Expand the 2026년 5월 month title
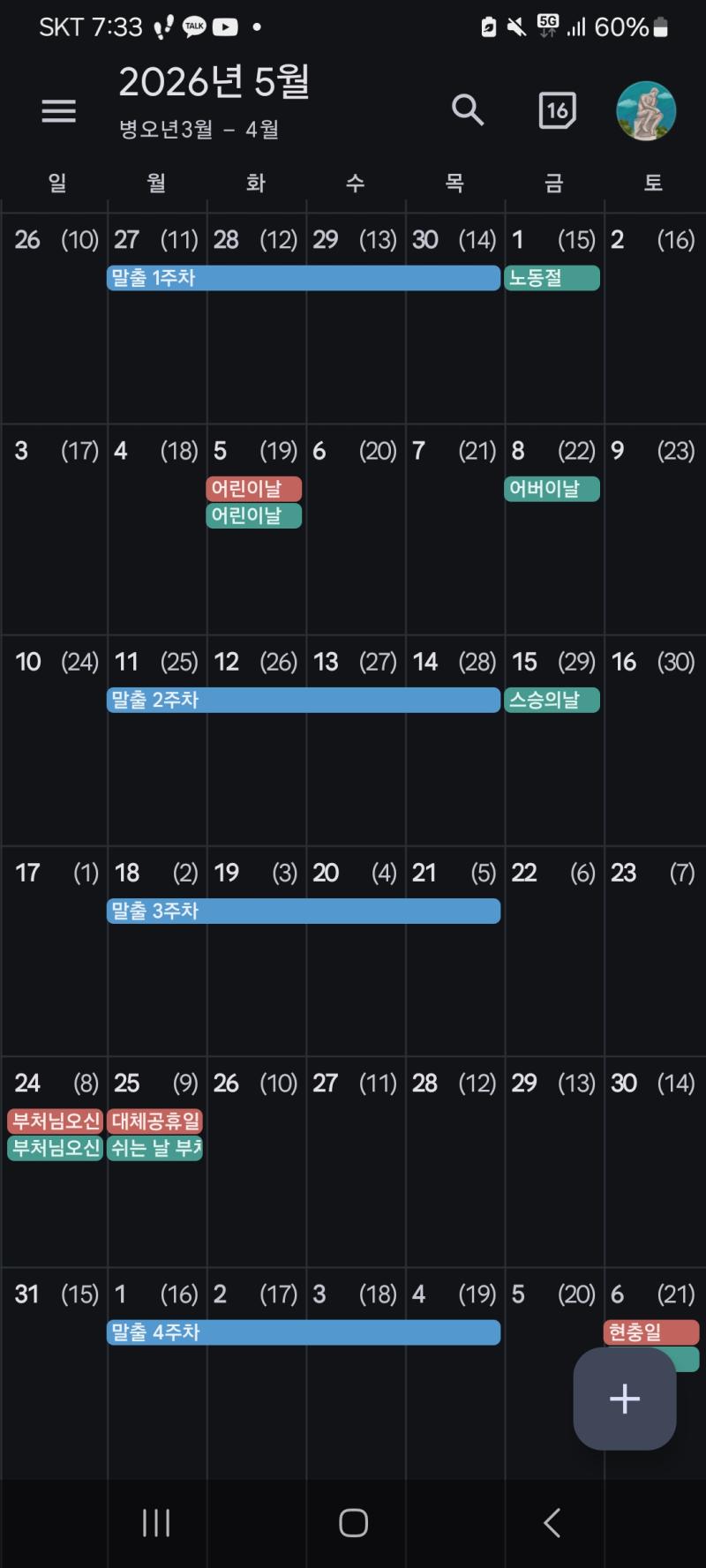Viewport: 706px width, 1568px height. tap(214, 82)
